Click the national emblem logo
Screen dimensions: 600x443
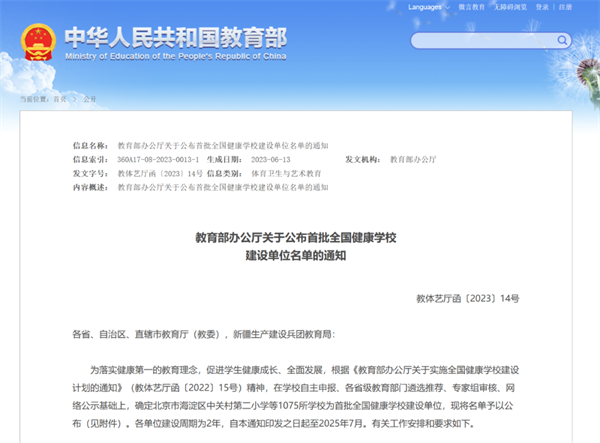pos(38,42)
